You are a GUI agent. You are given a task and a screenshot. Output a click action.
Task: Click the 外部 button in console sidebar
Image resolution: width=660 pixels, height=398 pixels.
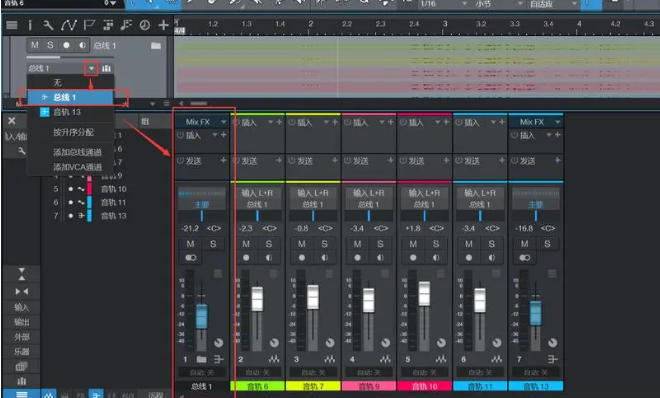tap(21, 337)
